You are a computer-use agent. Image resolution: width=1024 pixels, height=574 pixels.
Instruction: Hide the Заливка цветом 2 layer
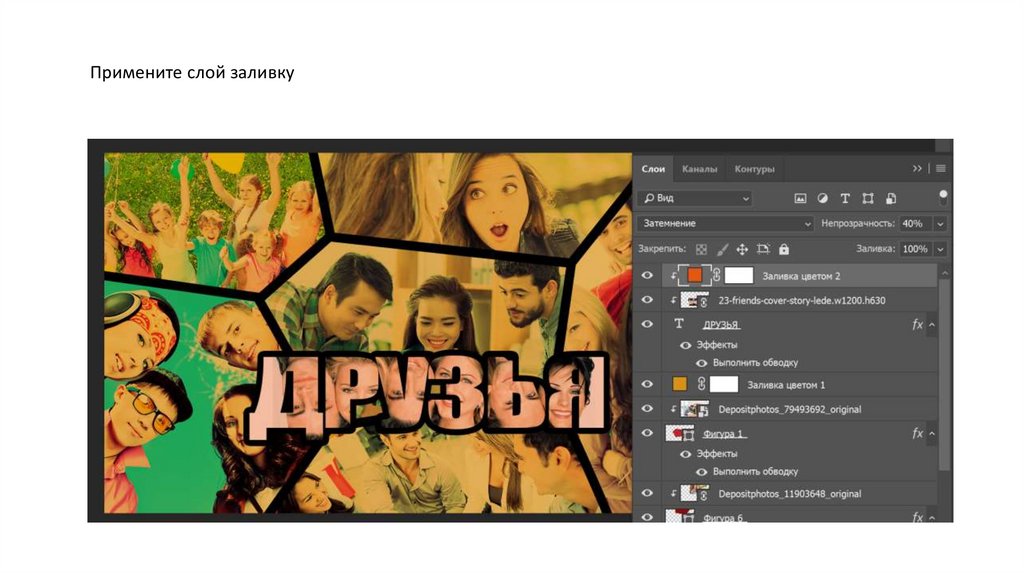click(x=647, y=275)
